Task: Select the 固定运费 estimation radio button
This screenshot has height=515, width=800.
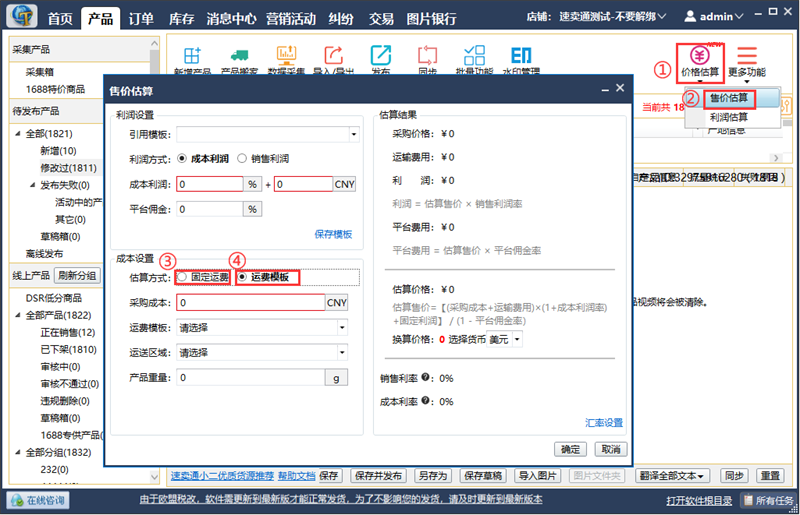Action: [x=182, y=277]
